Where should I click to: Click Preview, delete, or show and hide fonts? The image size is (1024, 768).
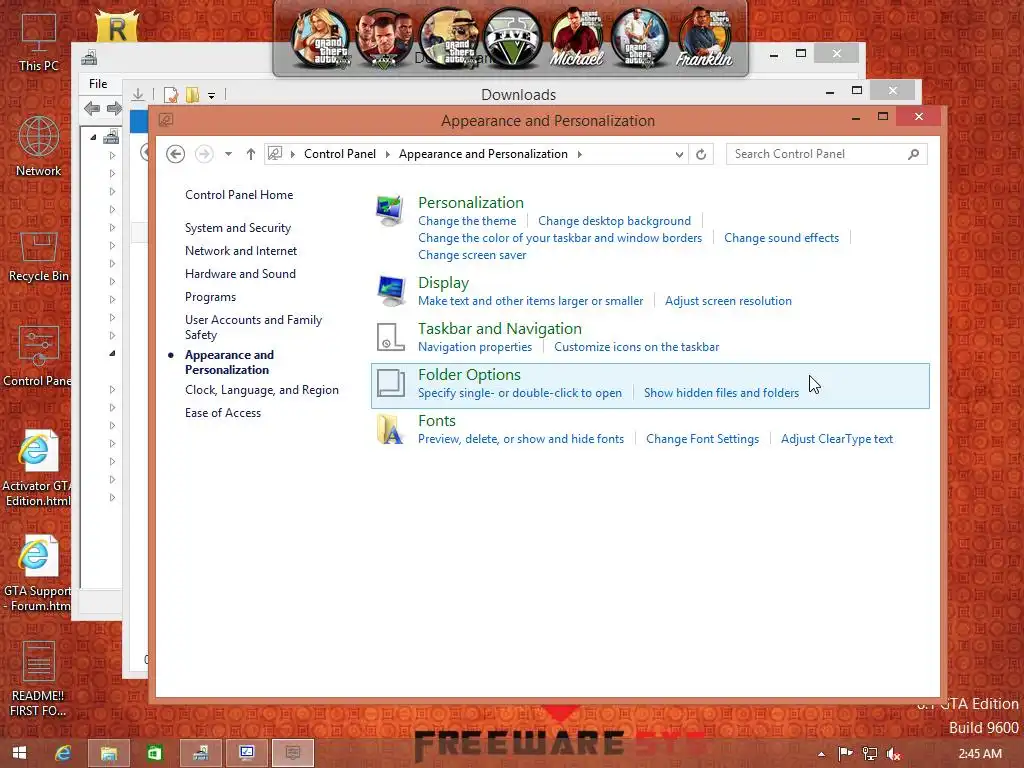point(520,439)
